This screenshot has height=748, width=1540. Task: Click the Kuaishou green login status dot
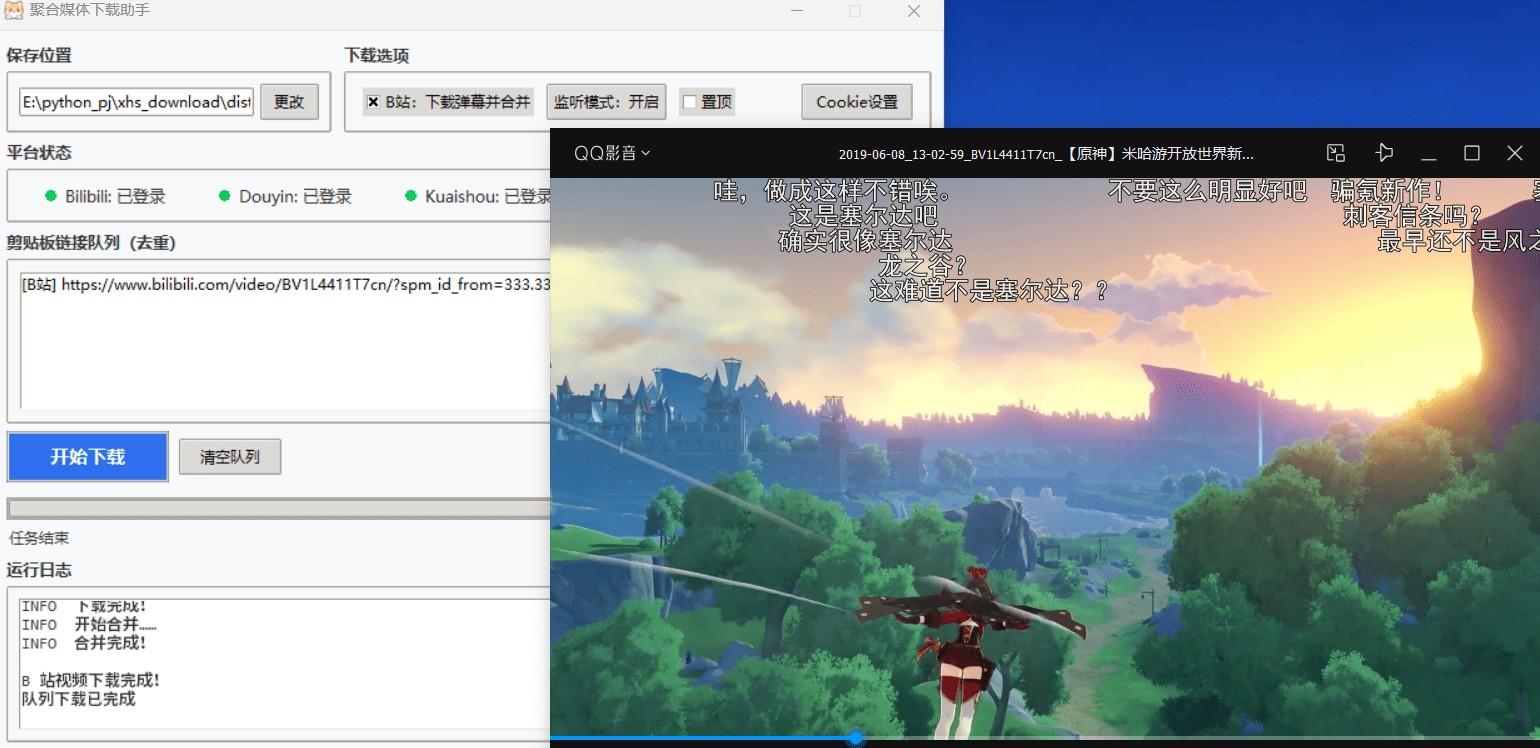(x=410, y=196)
